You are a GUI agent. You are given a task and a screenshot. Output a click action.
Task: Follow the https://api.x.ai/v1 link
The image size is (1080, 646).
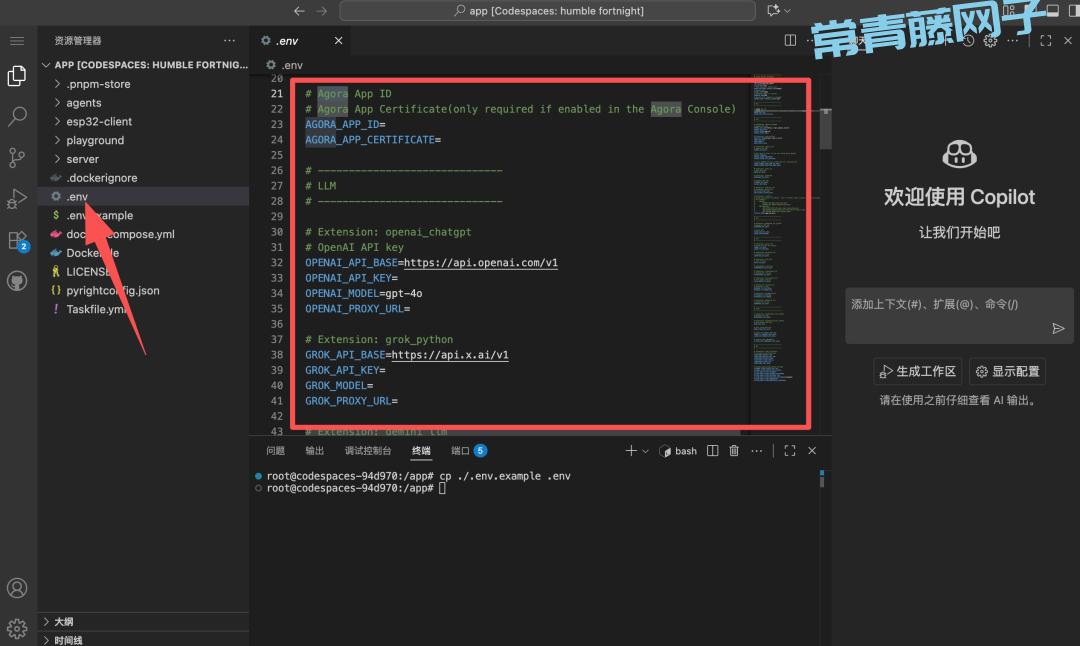pos(450,355)
